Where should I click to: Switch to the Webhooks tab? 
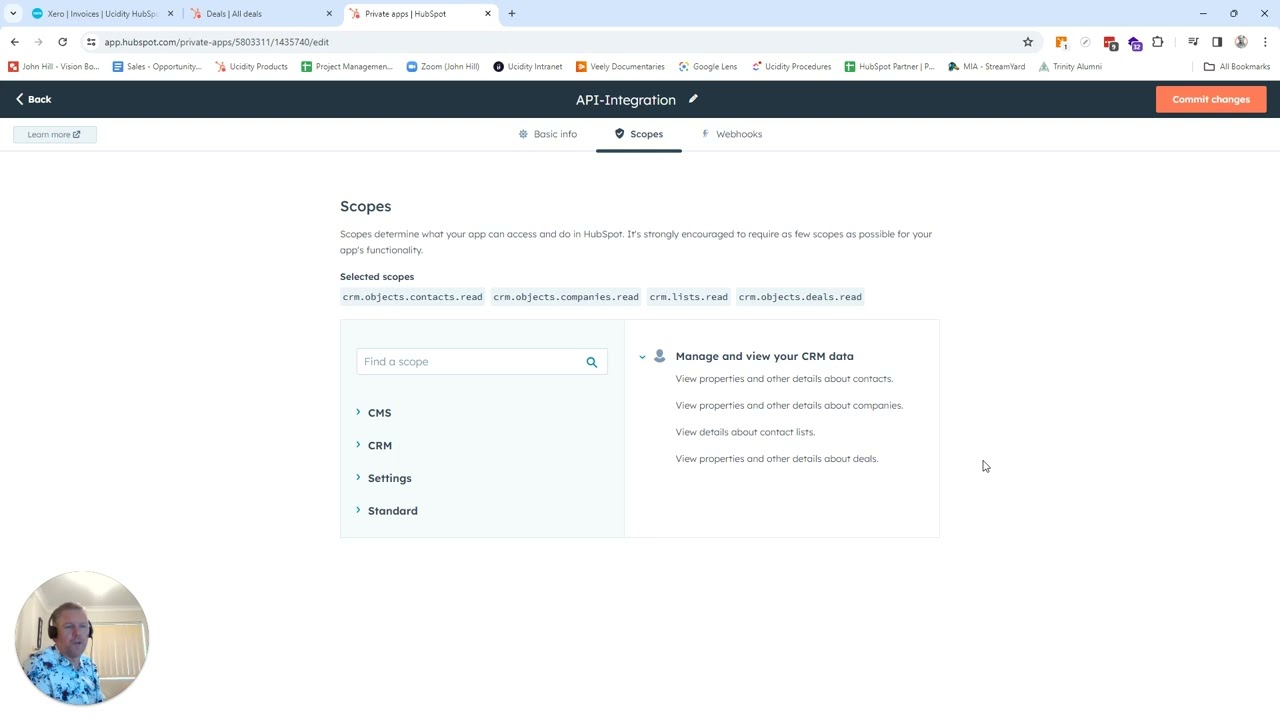731,134
